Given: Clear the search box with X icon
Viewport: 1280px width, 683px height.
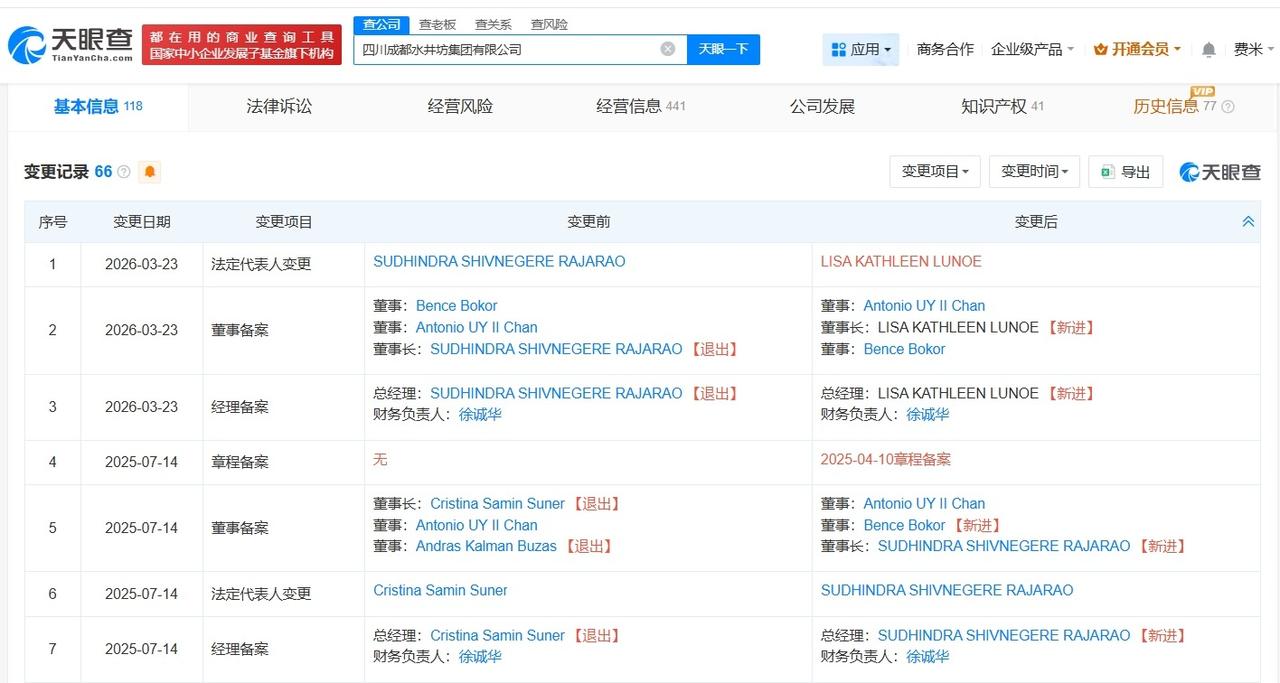Looking at the screenshot, I should tap(668, 49).
